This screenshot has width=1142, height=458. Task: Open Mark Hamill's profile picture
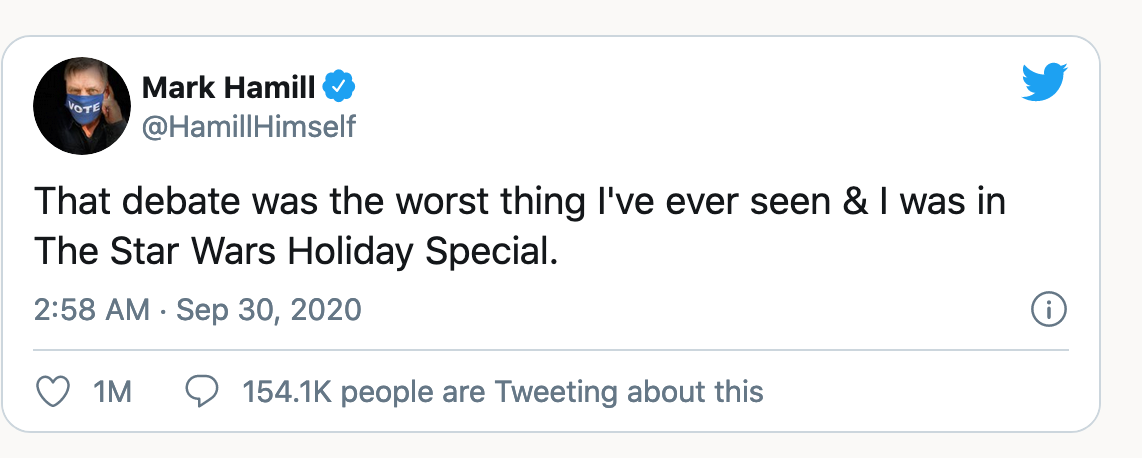pos(82,106)
